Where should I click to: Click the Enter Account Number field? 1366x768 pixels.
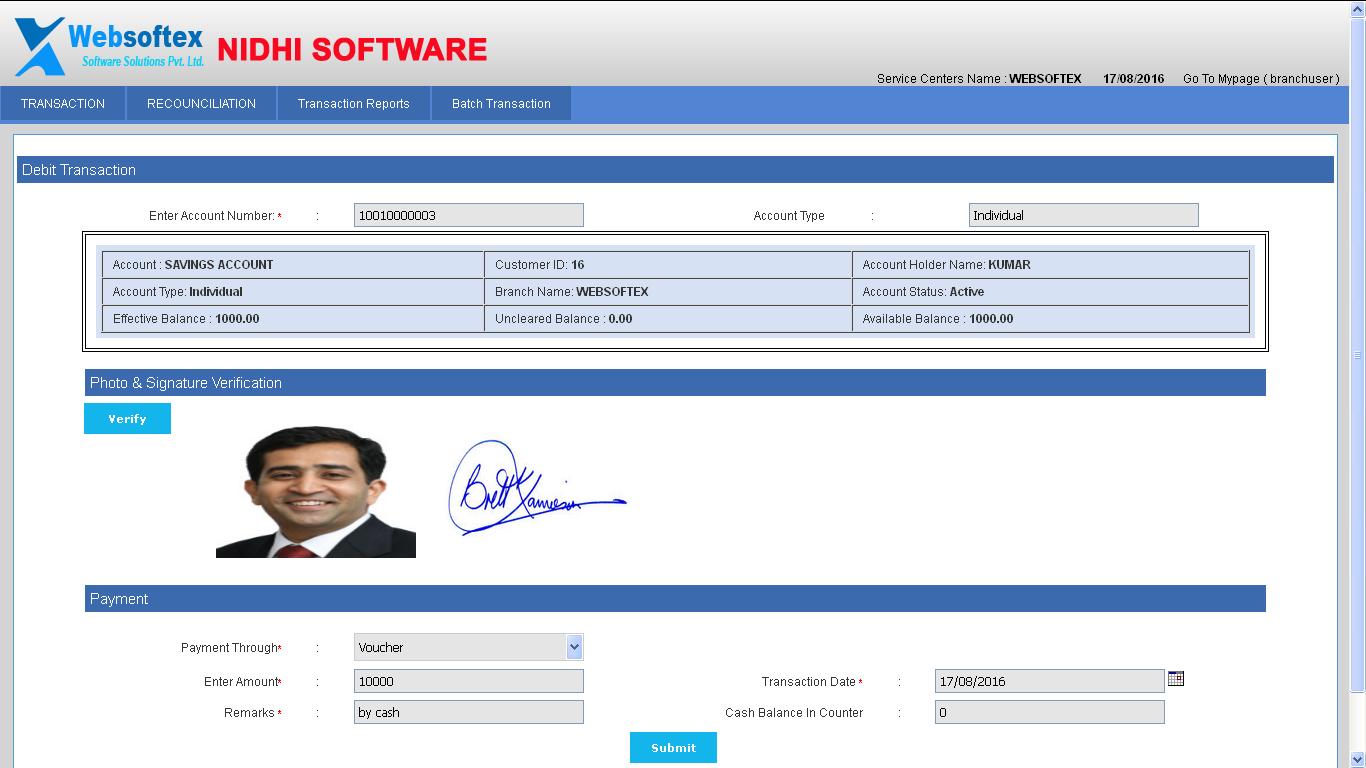coord(468,216)
